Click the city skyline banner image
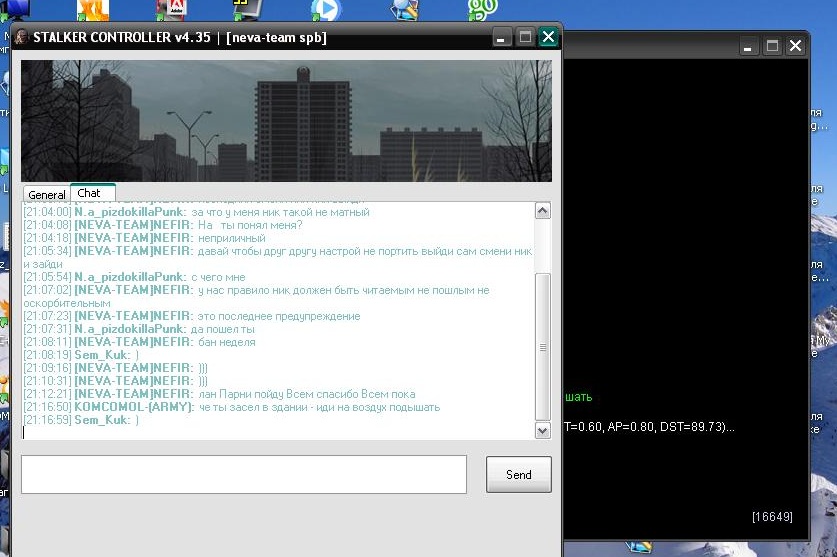 click(x=286, y=120)
